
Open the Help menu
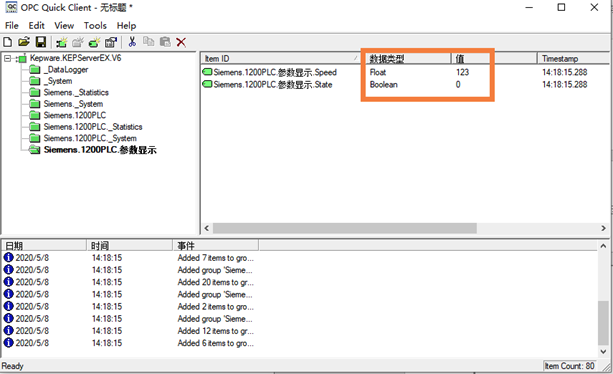tap(126, 25)
